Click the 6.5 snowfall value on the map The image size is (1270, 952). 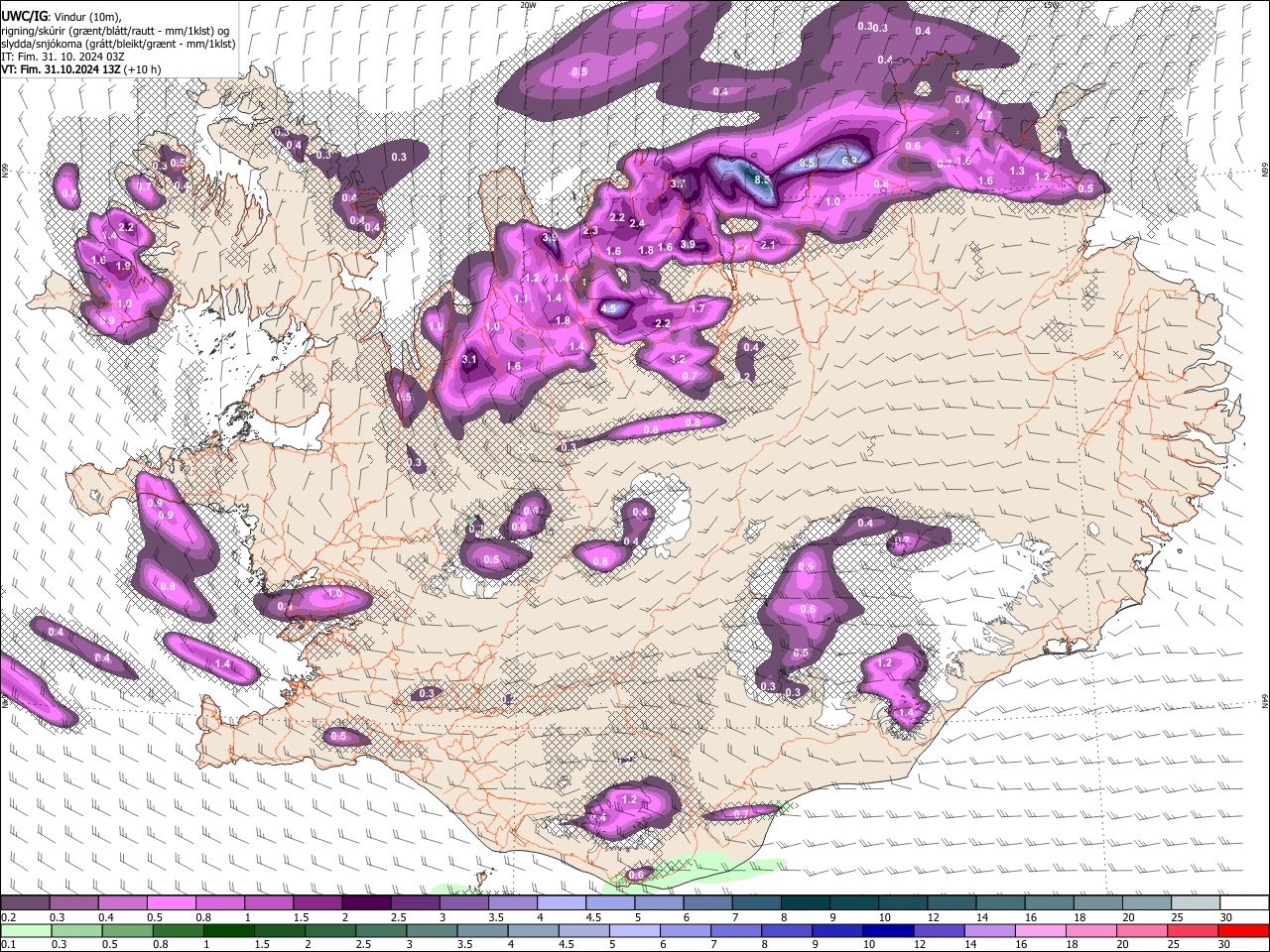pyautogui.click(x=808, y=163)
